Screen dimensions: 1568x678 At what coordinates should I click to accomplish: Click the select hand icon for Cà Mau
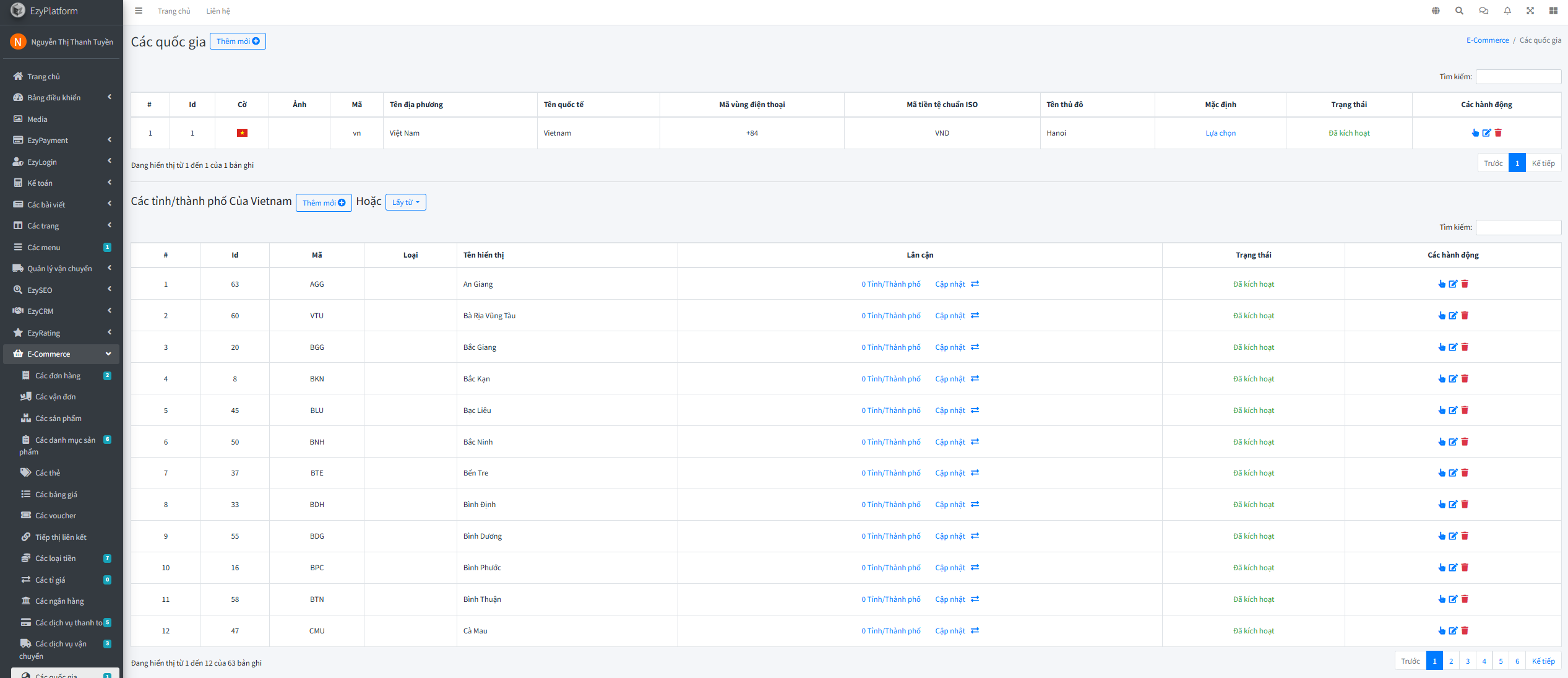[x=1442, y=631]
